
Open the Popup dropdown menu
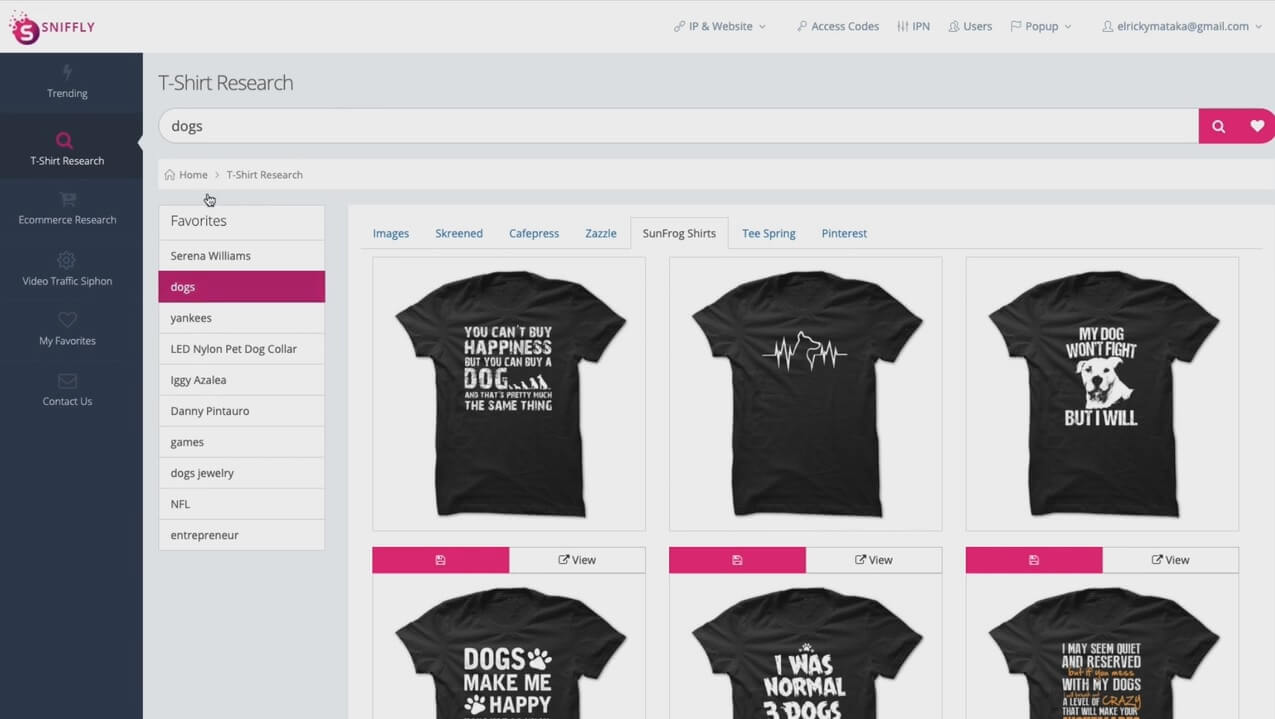point(1041,26)
